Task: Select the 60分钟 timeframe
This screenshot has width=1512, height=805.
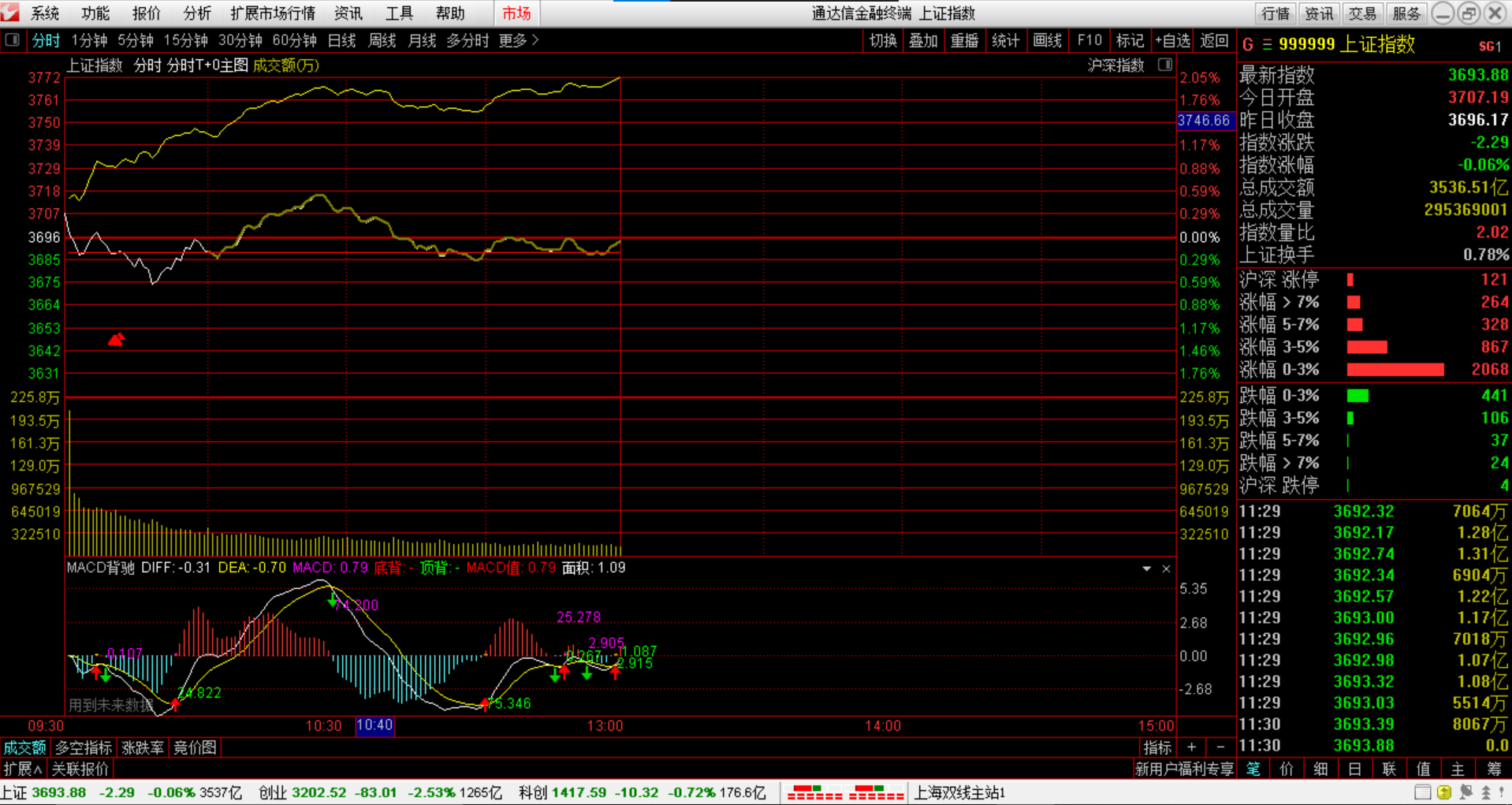Action: click(x=295, y=40)
